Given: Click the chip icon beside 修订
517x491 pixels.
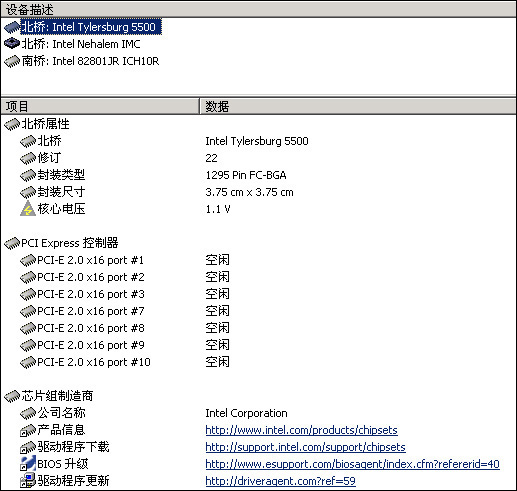Looking at the screenshot, I should (28, 158).
